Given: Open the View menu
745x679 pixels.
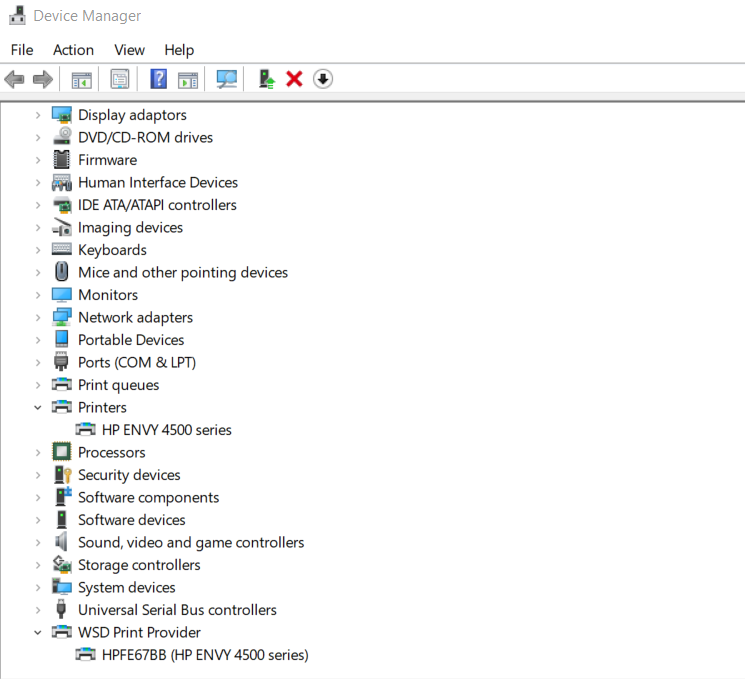Looking at the screenshot, I should (129, 50).
